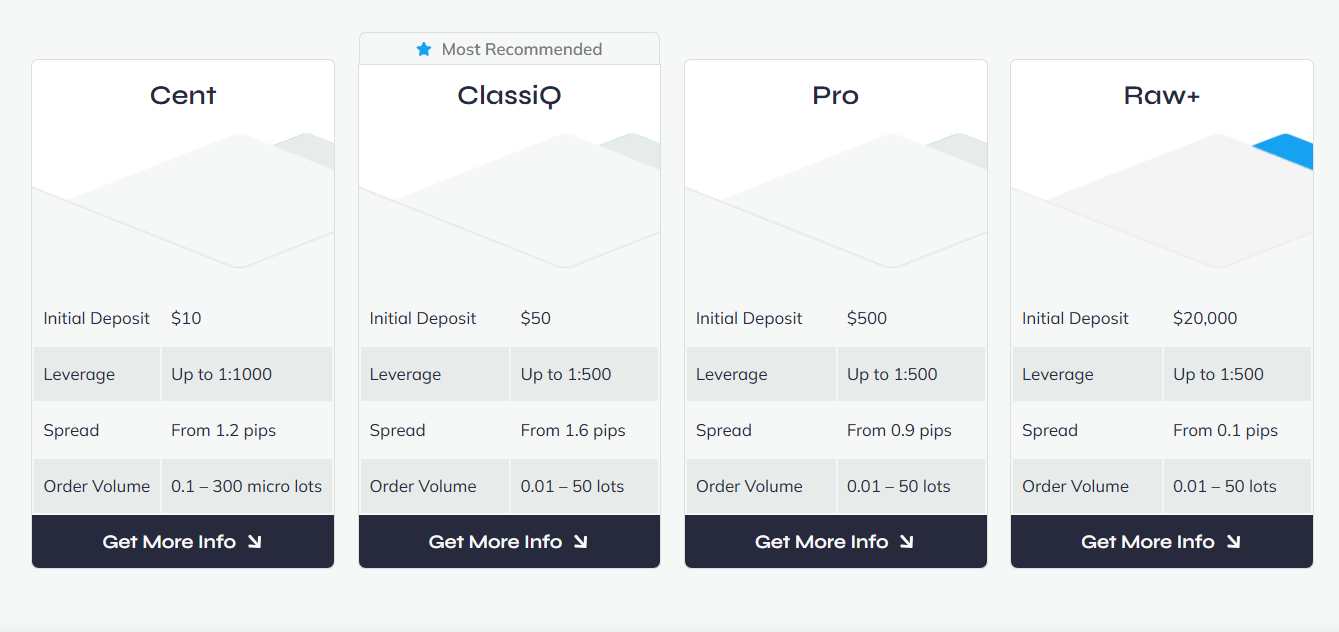Screen dimensions: 1339x632
Task: Click the arrow icon on Cent's button
Action: pos(254,542)
